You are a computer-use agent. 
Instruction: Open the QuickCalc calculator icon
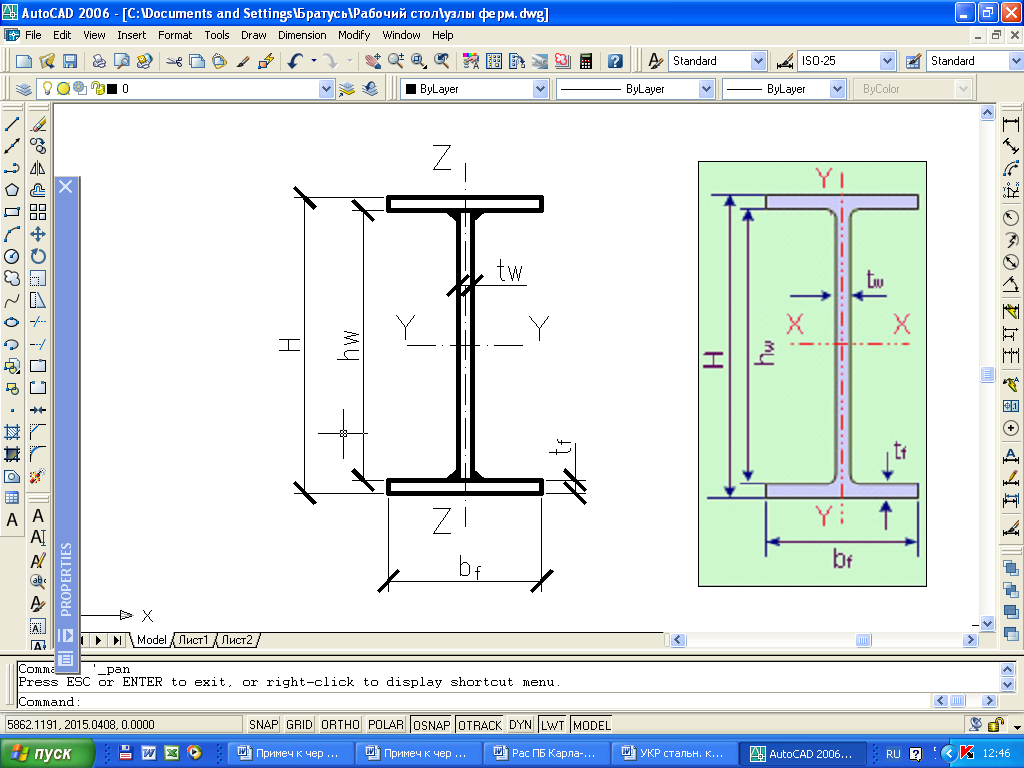point(586,61)
